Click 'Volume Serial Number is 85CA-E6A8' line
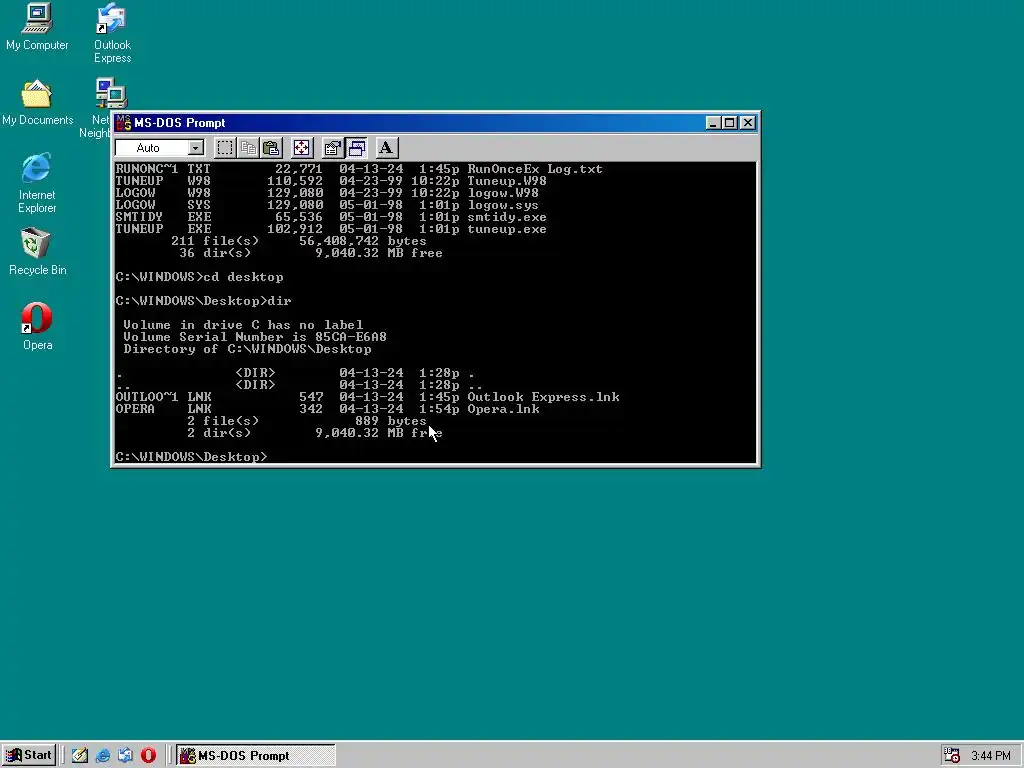This screenshot has height=768, width=1024. pos(255,337)
